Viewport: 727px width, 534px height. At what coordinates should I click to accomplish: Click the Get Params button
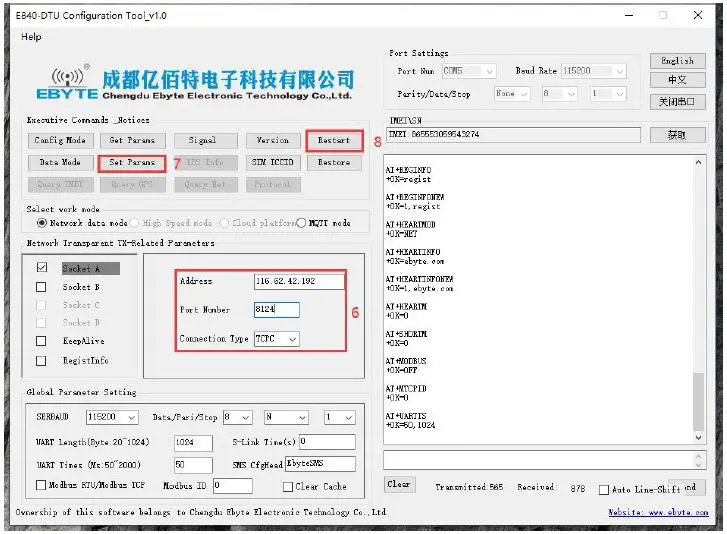(132, 140)
